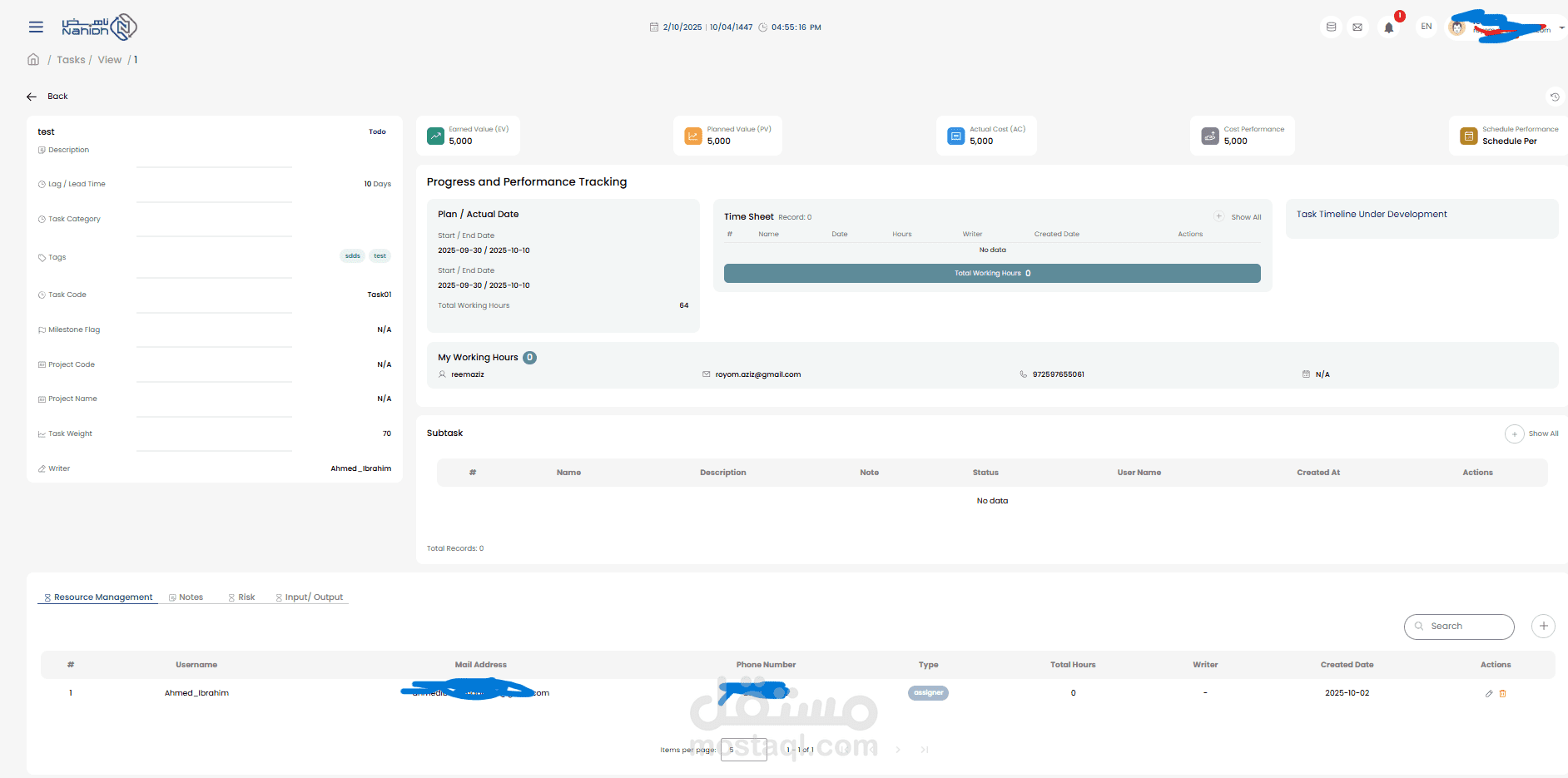Delete the Ahmed_Ibrahim resource row
1568x778 pixels.
1502,693
